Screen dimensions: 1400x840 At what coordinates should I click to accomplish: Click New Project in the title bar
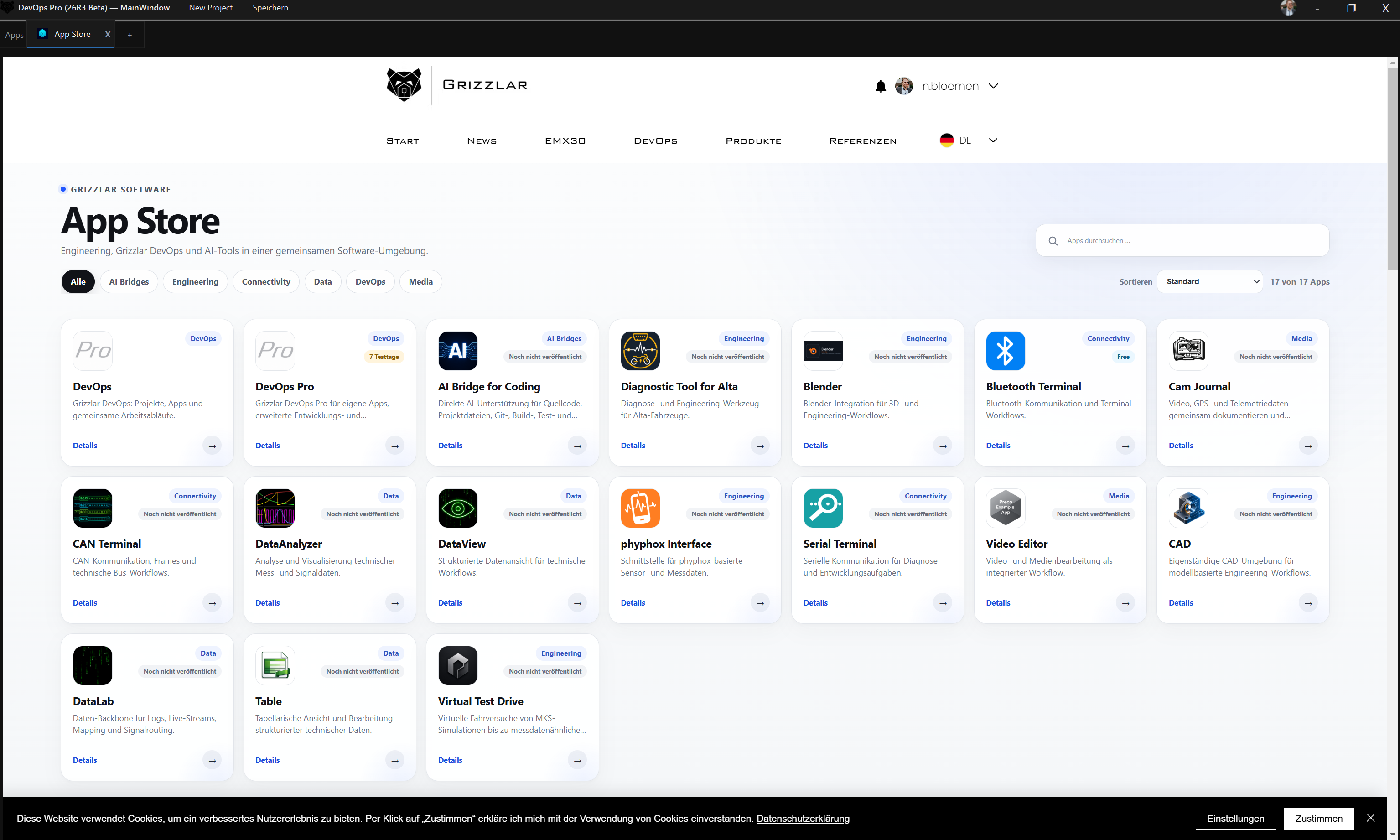[211, 8]
